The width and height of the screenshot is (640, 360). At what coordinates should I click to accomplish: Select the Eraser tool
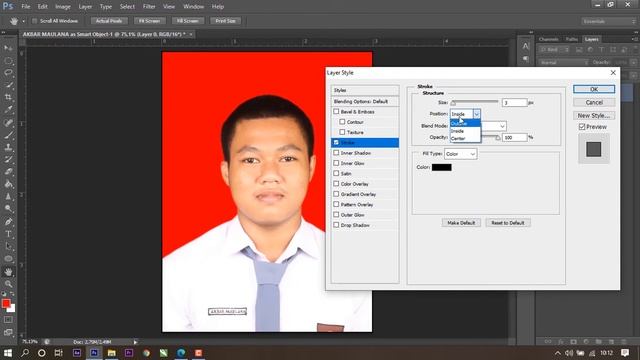[8, 172]
